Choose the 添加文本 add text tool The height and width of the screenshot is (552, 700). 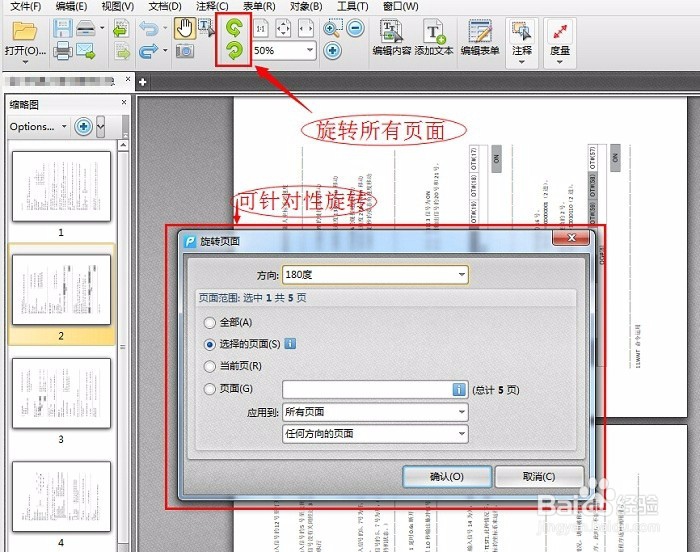[x=434, y=38]
